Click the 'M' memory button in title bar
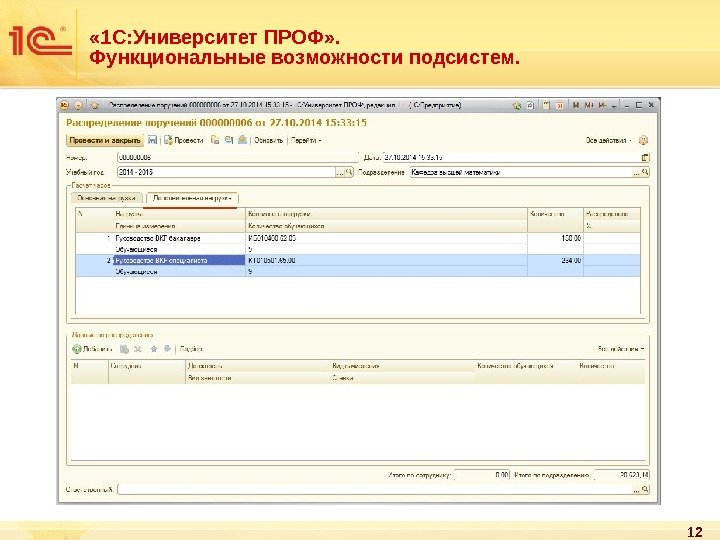Viewport: 720px width, 540px height. point(575,106)
